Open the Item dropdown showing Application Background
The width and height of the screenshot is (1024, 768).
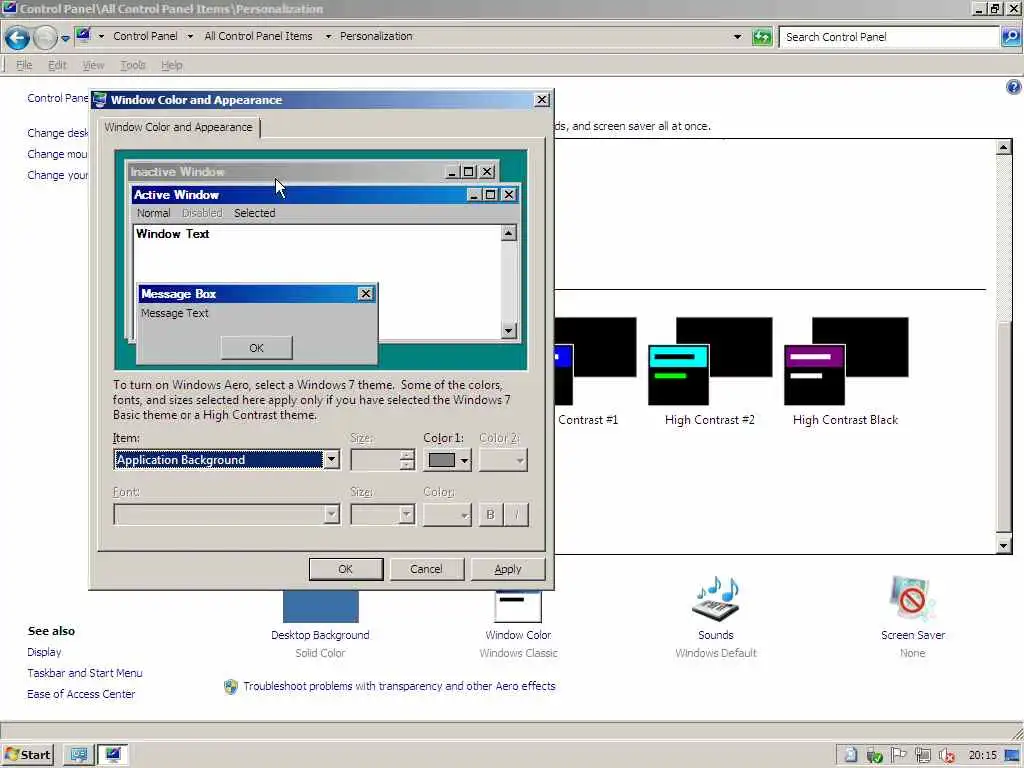[332, 460]
